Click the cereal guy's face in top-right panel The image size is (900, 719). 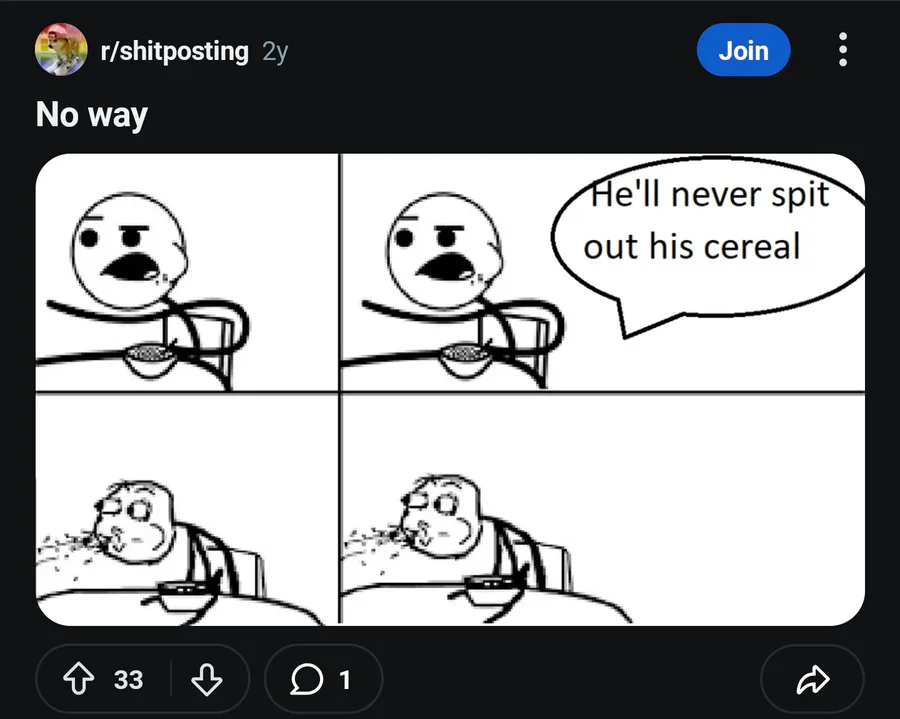click(x=444, y=251)
